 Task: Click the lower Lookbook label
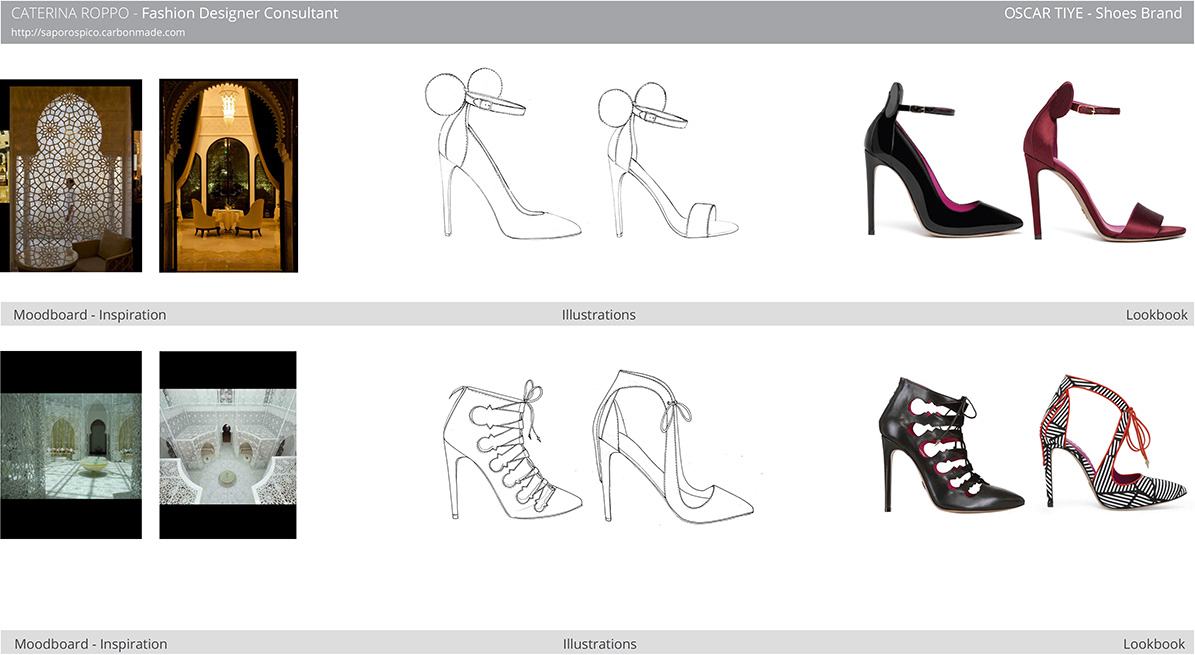coord(1154,644)
